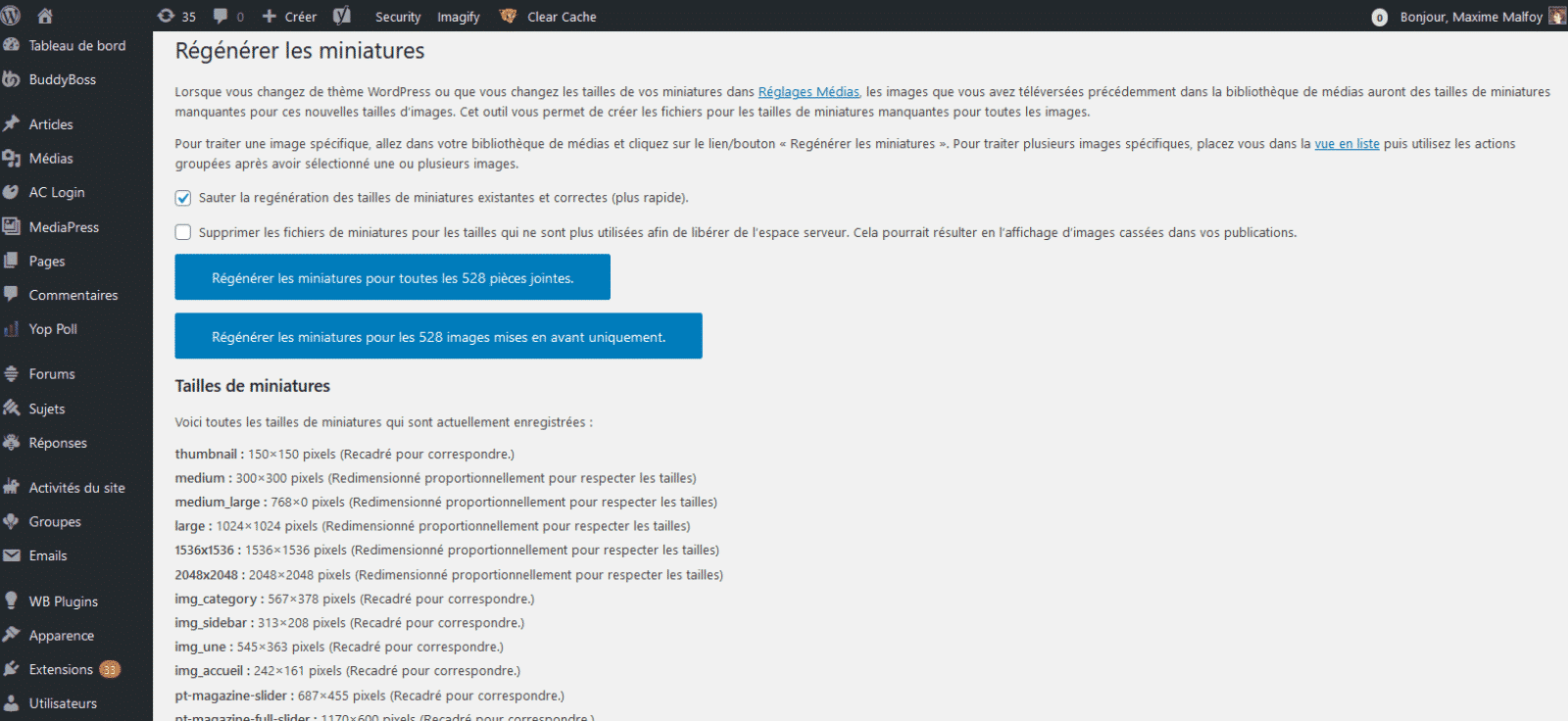Screen dimensions: 1568x721
Task: Open the Security toolbar menu
Action: coord(397,17)
